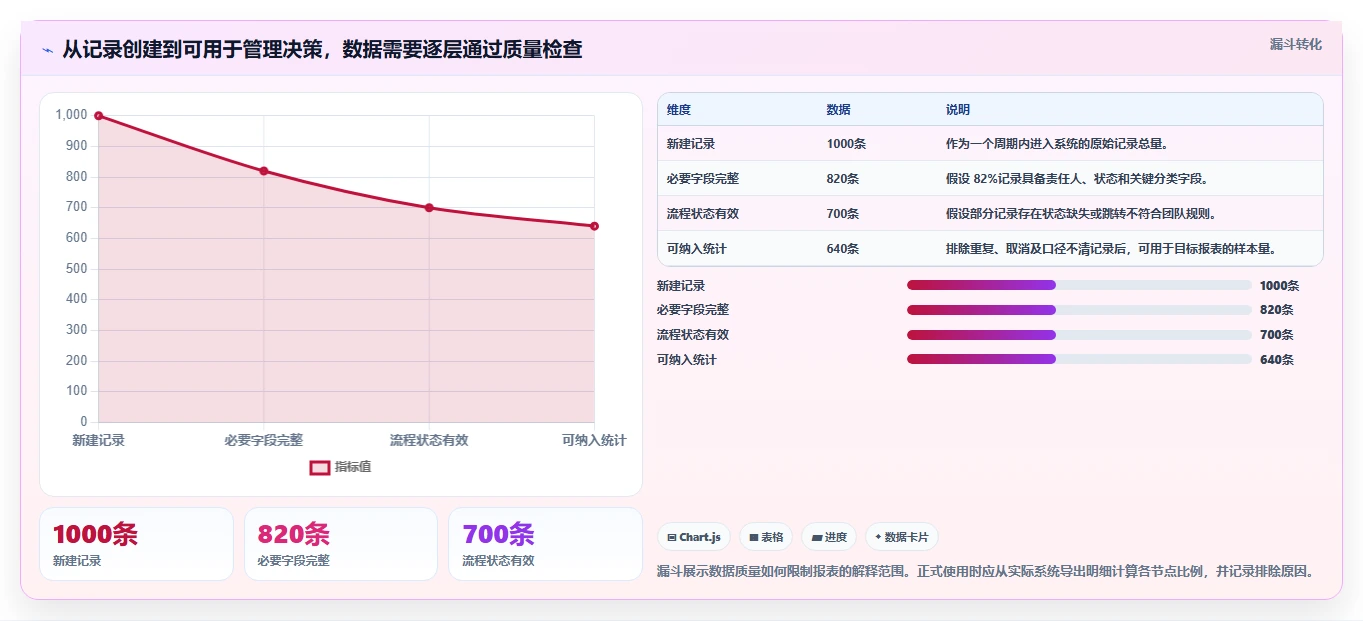The width and height of the screenshot is (1363, 621).
Task: Click the 必要字段完整 progress bar
Action: 1079,310
